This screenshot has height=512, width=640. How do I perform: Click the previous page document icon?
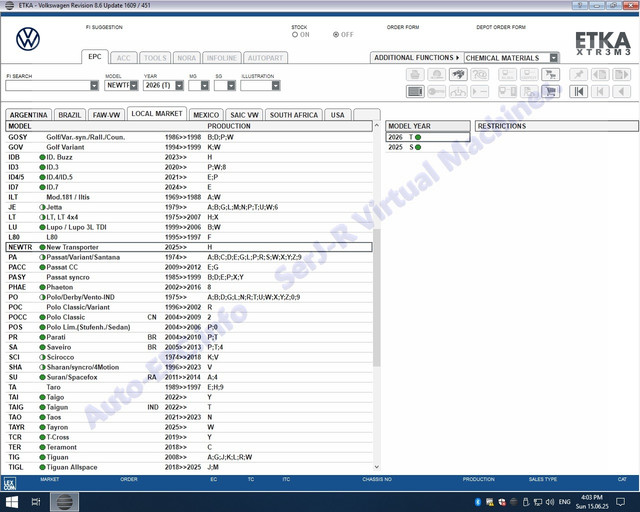click(x=600, y=75)
